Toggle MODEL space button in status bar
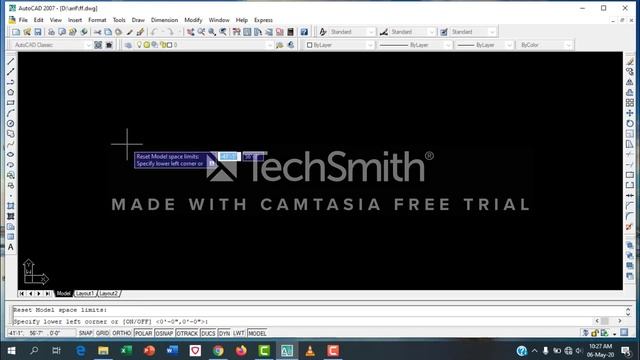Viewport: 640px width, 360px height. (257, 333)
